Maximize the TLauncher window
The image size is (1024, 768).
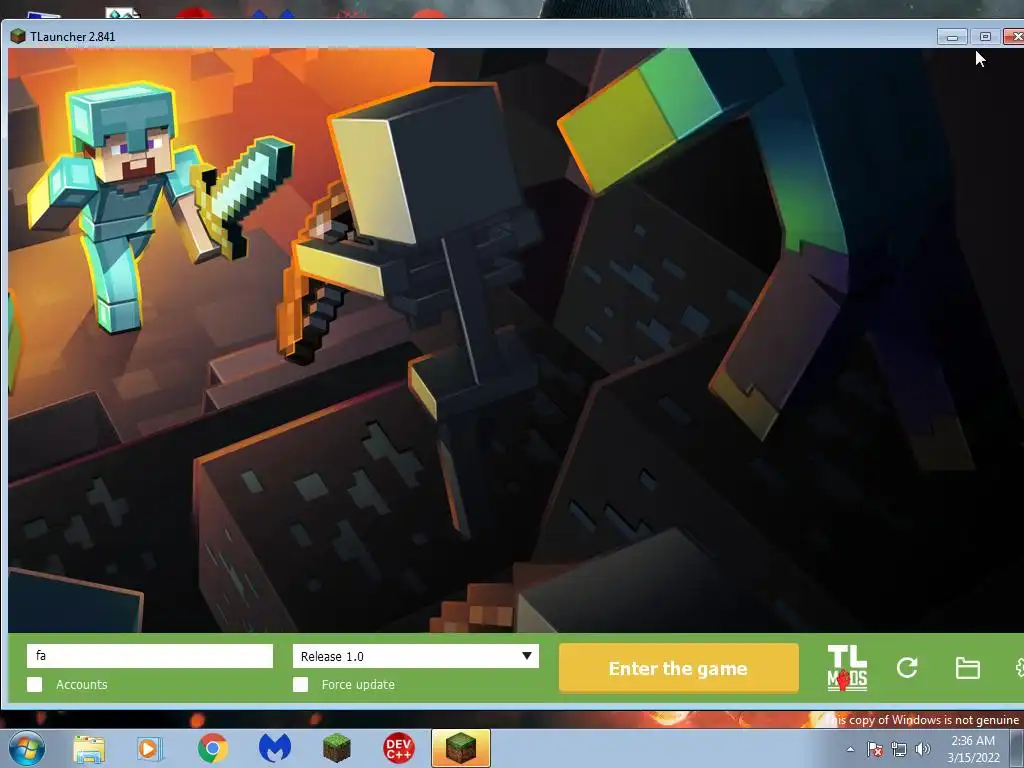tap(985, 37)
